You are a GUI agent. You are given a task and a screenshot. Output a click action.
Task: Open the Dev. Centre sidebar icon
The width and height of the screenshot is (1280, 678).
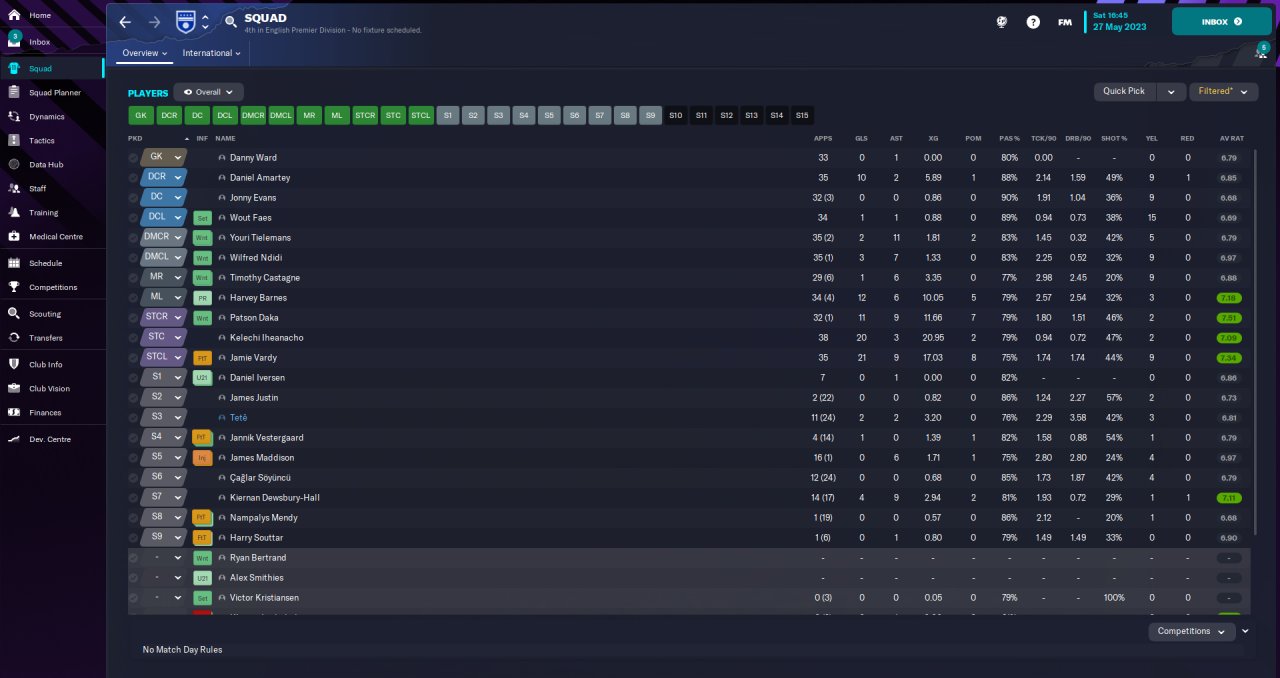(14, 439)
